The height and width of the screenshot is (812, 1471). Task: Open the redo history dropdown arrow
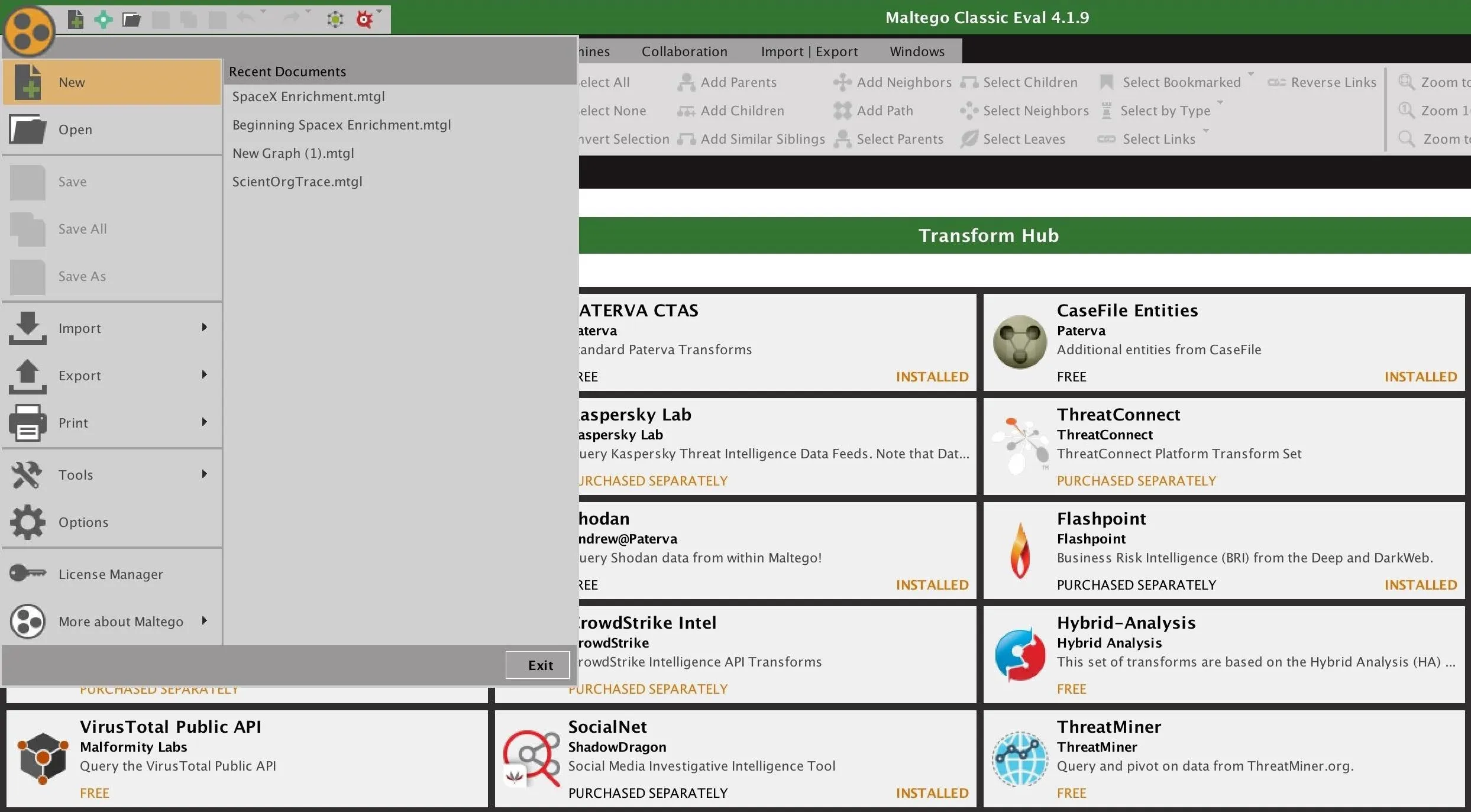click(308, 12)
